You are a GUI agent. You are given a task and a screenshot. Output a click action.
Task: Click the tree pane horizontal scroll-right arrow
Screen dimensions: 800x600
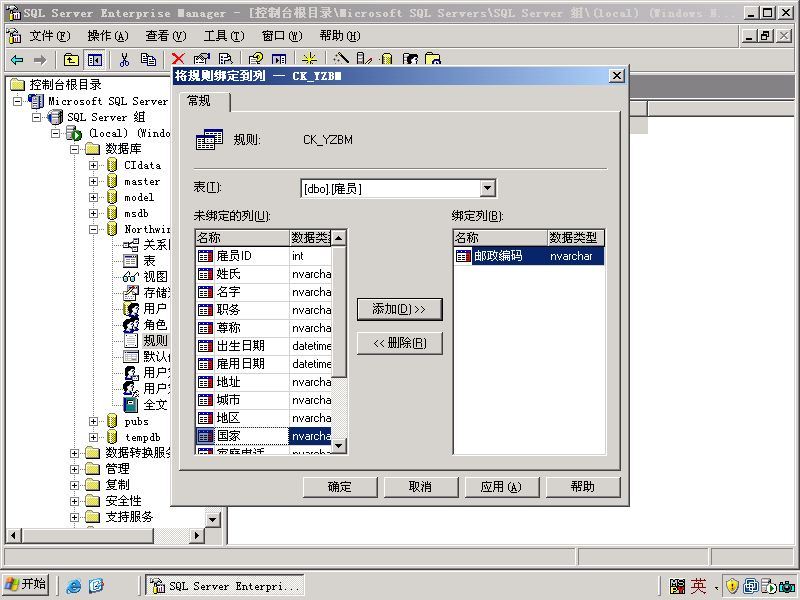[x=196, y=535]
